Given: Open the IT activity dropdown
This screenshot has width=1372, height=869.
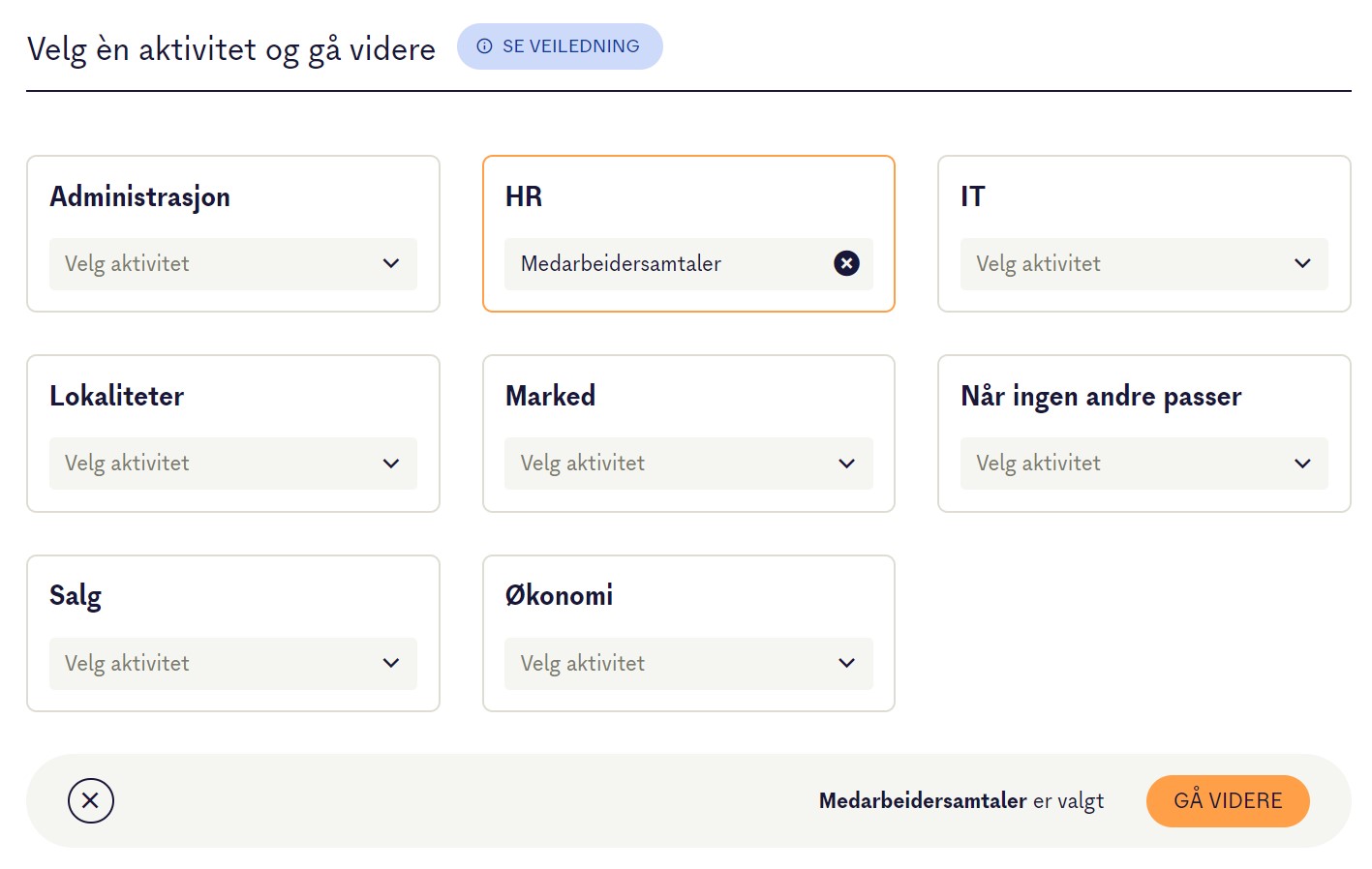Looking at the screenshot, I should 1143,263.
